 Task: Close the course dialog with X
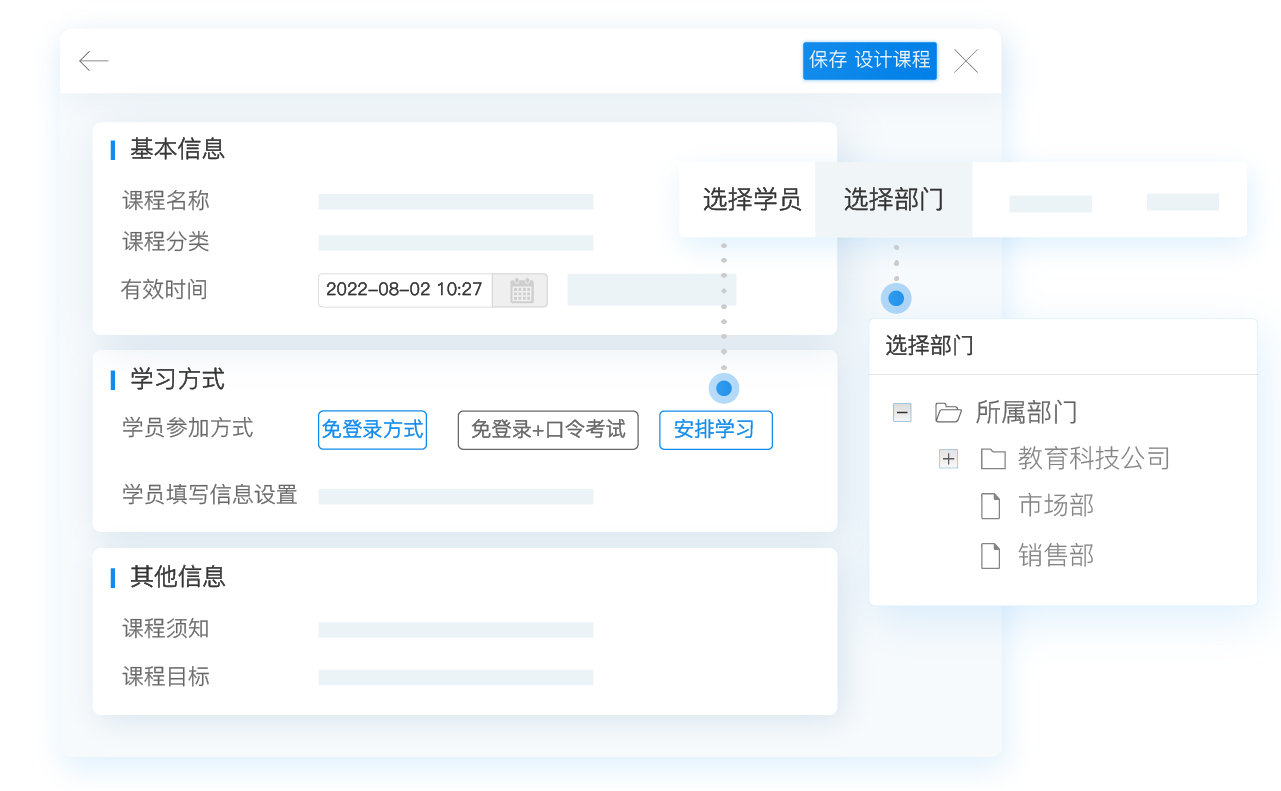pyautogui.click(x=965, y=61)
